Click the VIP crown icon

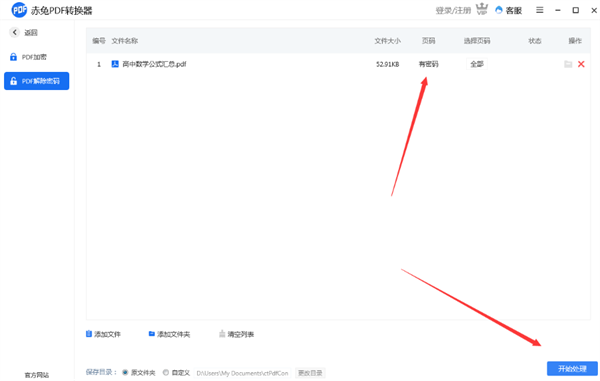tap(482, 9)
